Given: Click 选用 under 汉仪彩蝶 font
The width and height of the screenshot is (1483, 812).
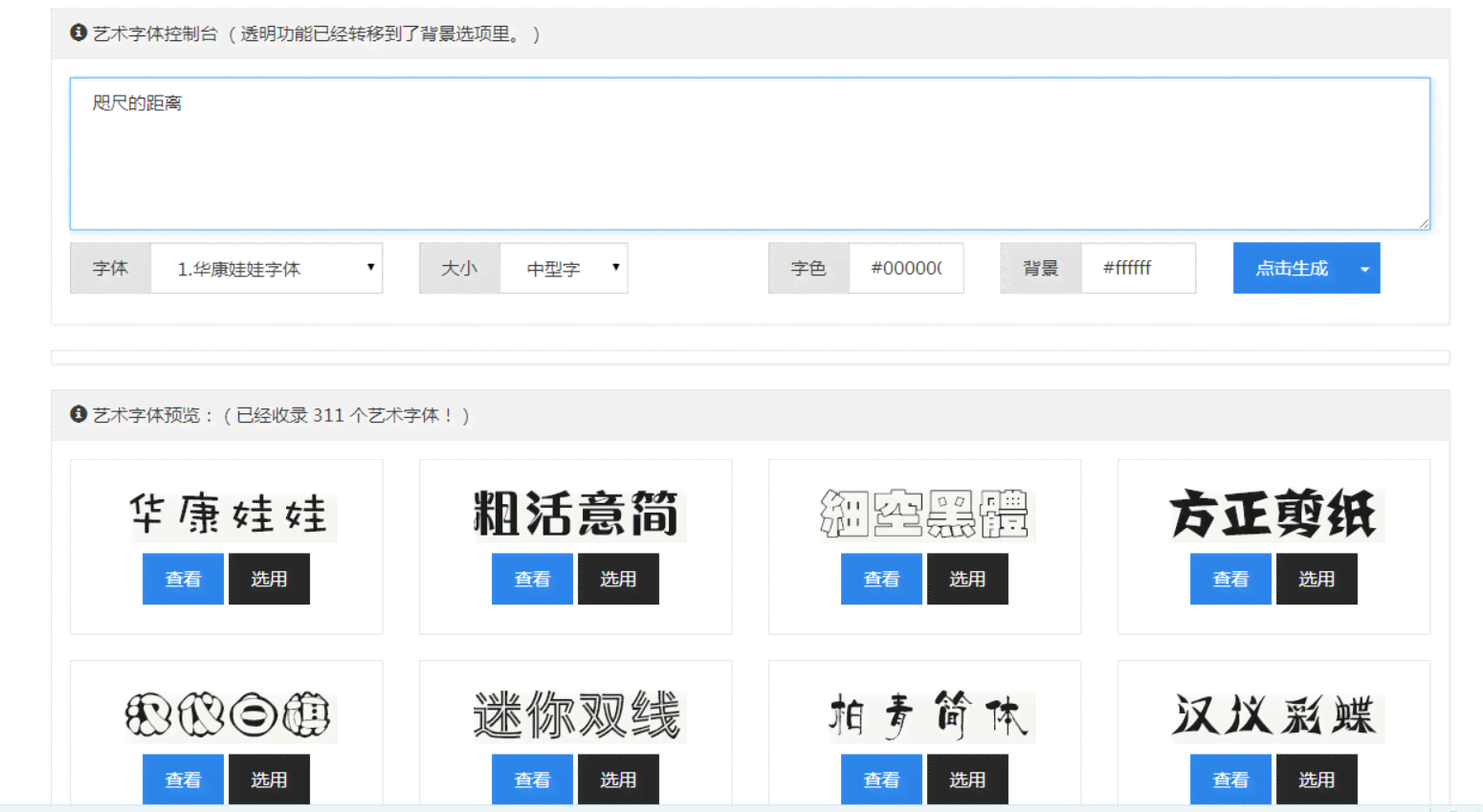Looking at the screenshot, I should click(1317, 779).
